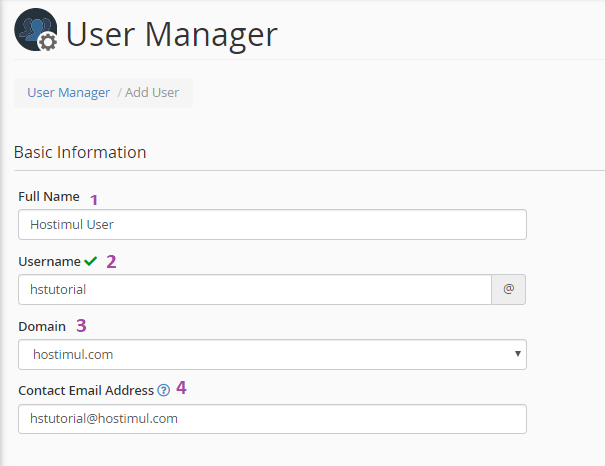Click the purple number 3 annotation

[x=82, y=326]
